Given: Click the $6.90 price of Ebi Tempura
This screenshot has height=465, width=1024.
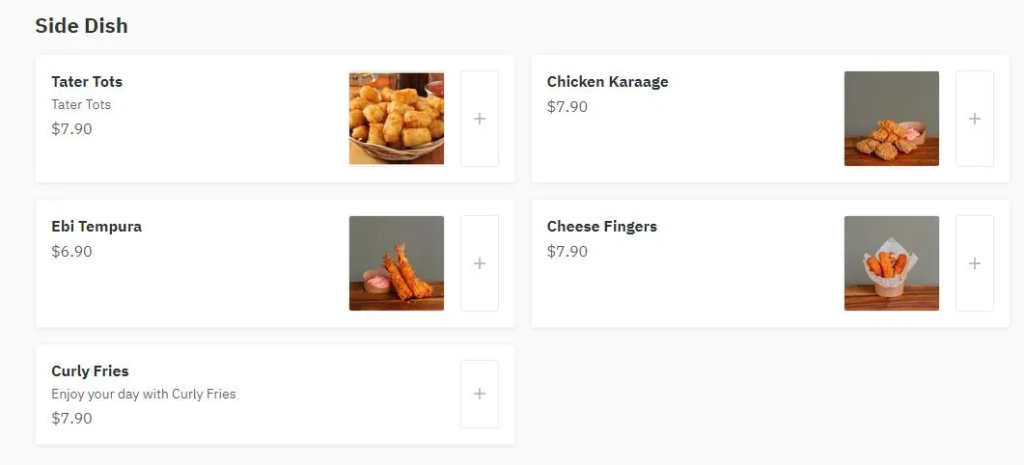Looking at the screenshot, I should coord(72,252).
